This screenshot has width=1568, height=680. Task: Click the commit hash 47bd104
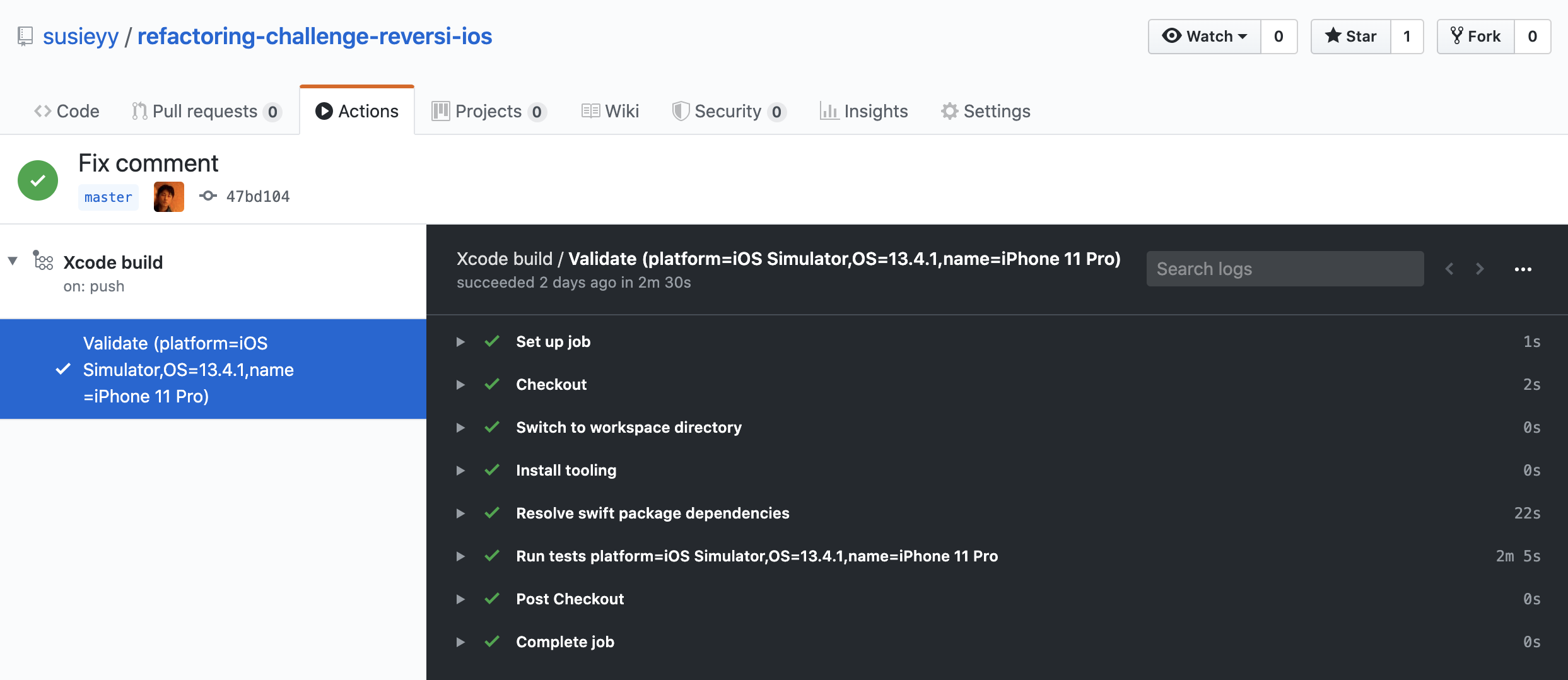pos(257,197)
